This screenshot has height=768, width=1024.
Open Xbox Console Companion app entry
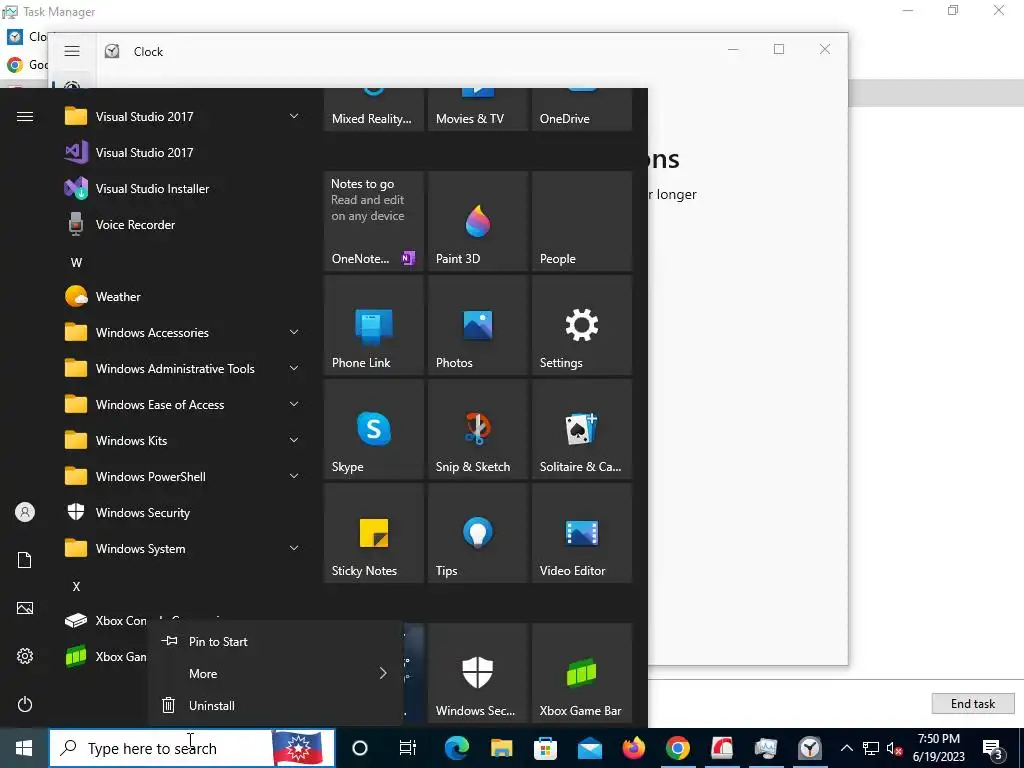tap(104, 620)
